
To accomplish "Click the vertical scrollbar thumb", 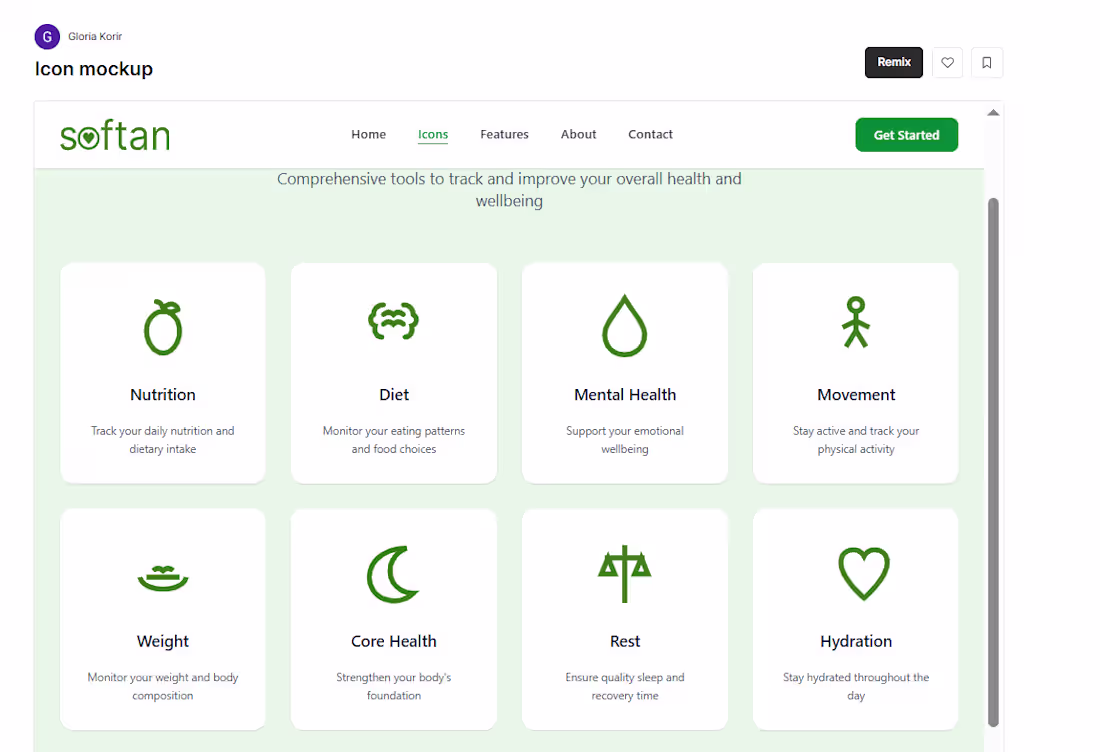I will pos(993,463).
